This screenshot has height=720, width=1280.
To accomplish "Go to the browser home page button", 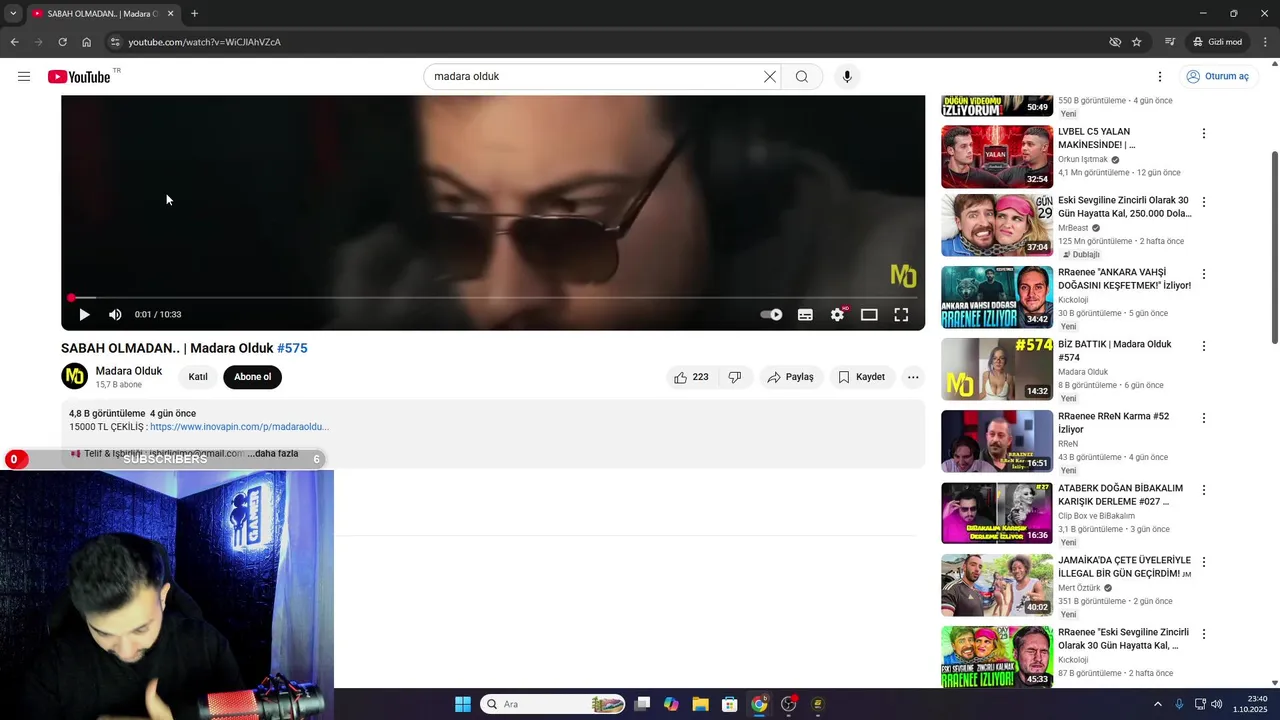I will (86, 42).
